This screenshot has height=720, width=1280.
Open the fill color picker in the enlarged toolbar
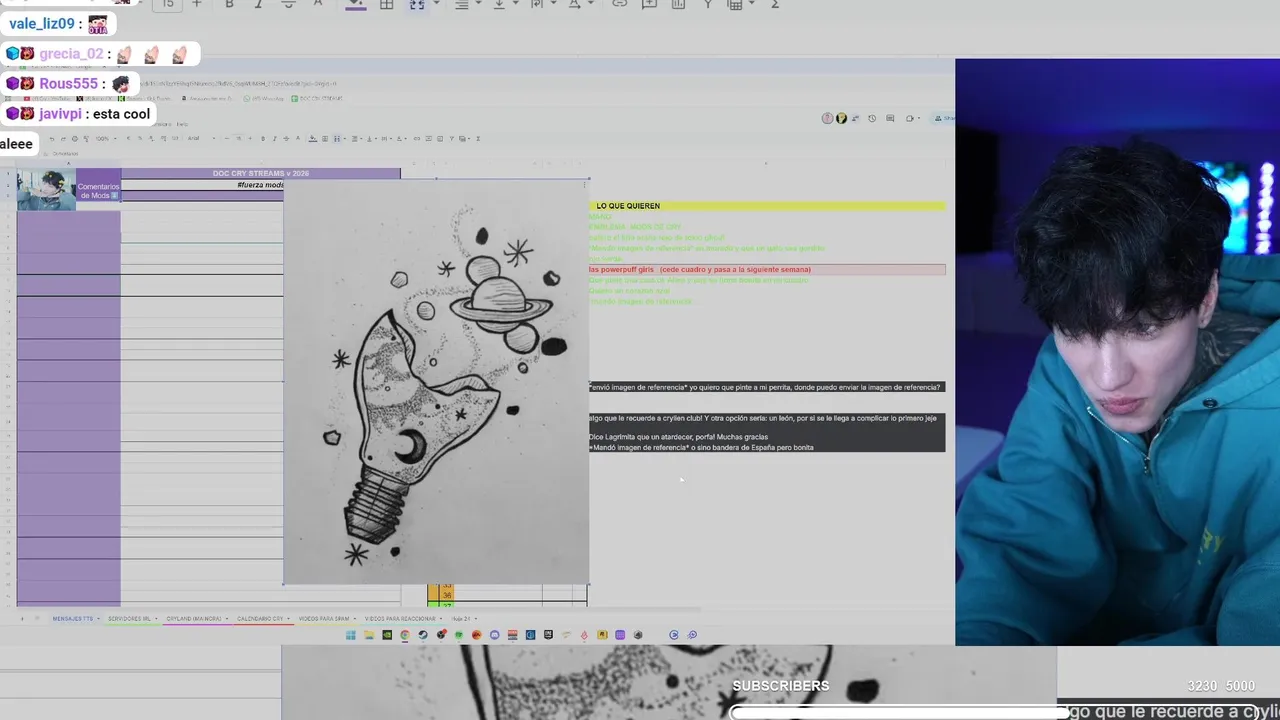tap(355, 4)
